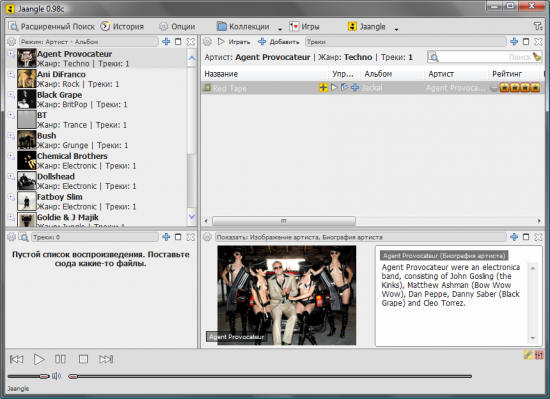Screen dimensions: 550x399
Task: Click the Ani DiFranco thumbnail
Action: pos(27,79)
